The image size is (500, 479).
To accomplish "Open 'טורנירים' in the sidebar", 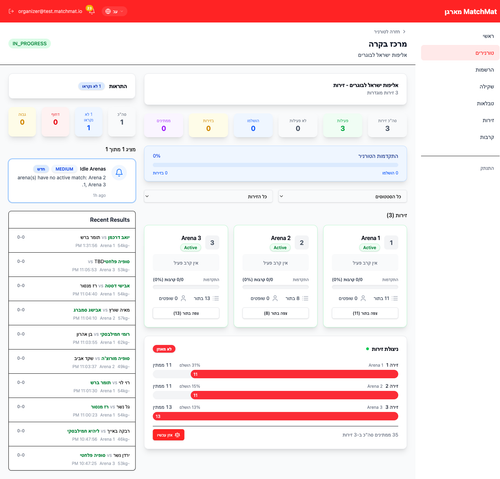I will click(x=460, y=53).
